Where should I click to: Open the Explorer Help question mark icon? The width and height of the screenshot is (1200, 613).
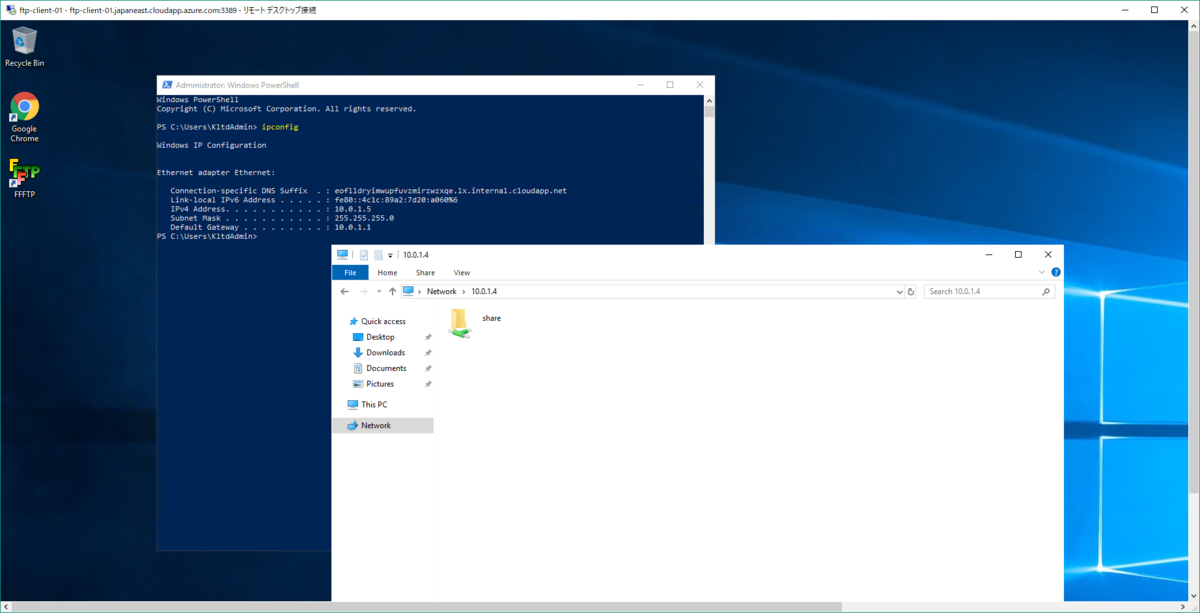(x=1056, y=272)
